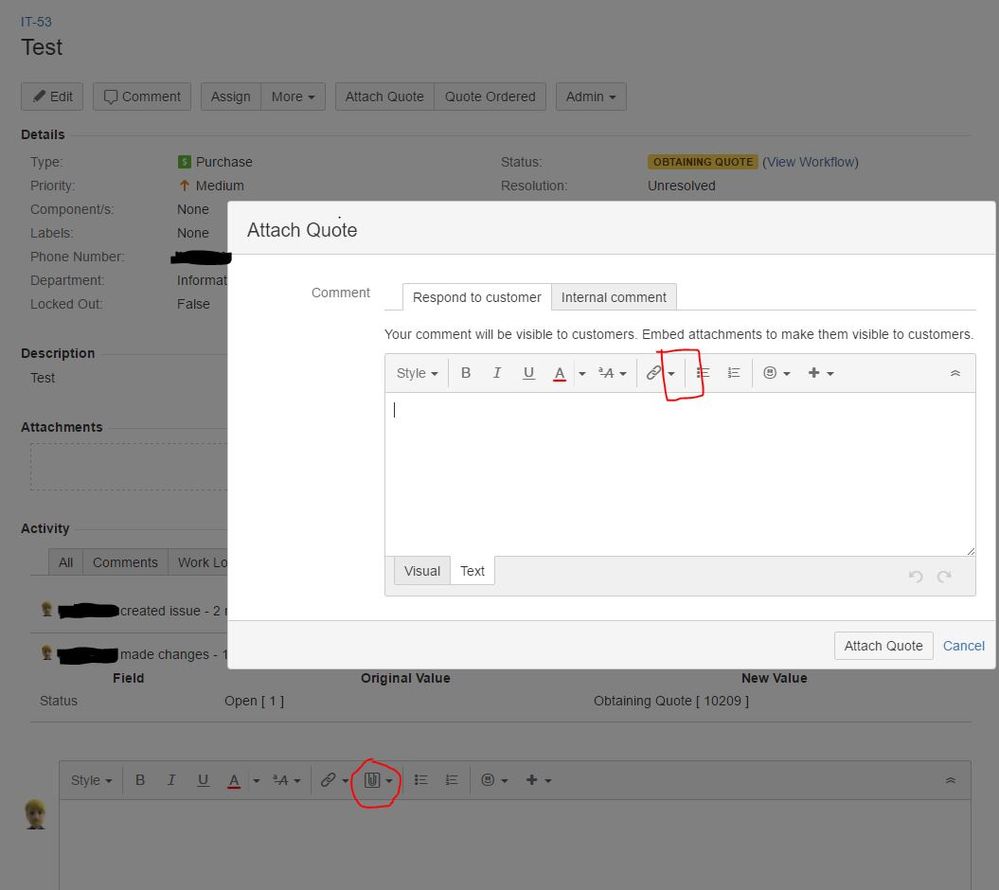Click avatar next to created issue entry
The height and width of the screenshot is (890, 999).
(47, 610)
